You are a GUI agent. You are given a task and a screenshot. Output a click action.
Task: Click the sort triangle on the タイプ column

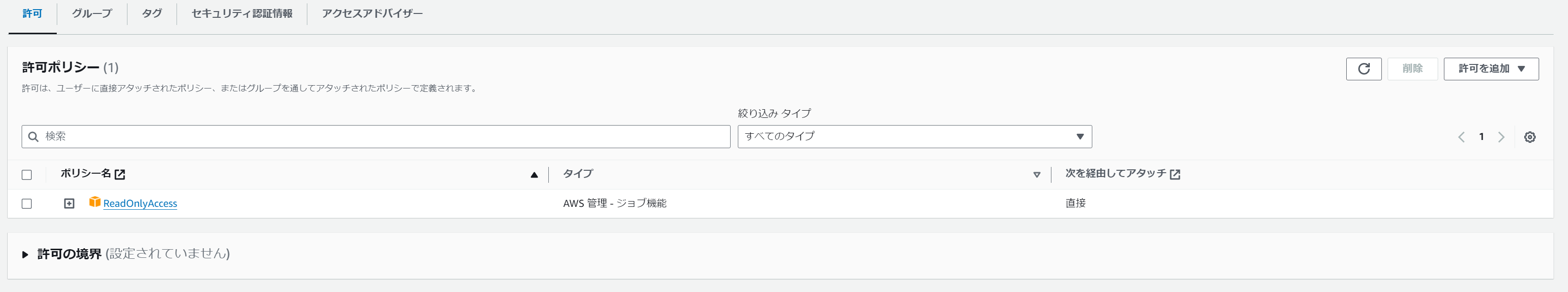pos(1037,175)
